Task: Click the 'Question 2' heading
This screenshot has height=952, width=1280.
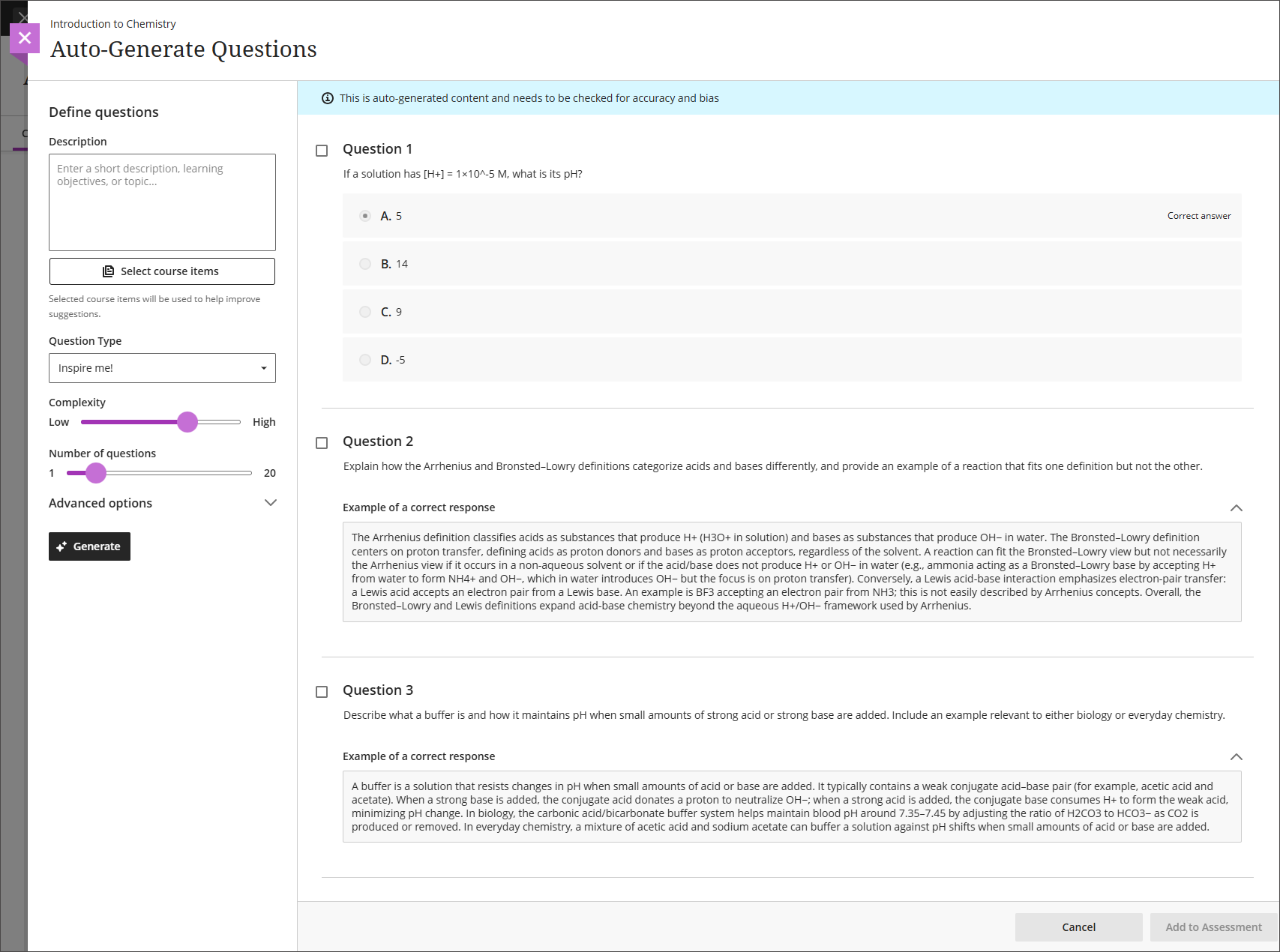Action: tap(378, 442)
